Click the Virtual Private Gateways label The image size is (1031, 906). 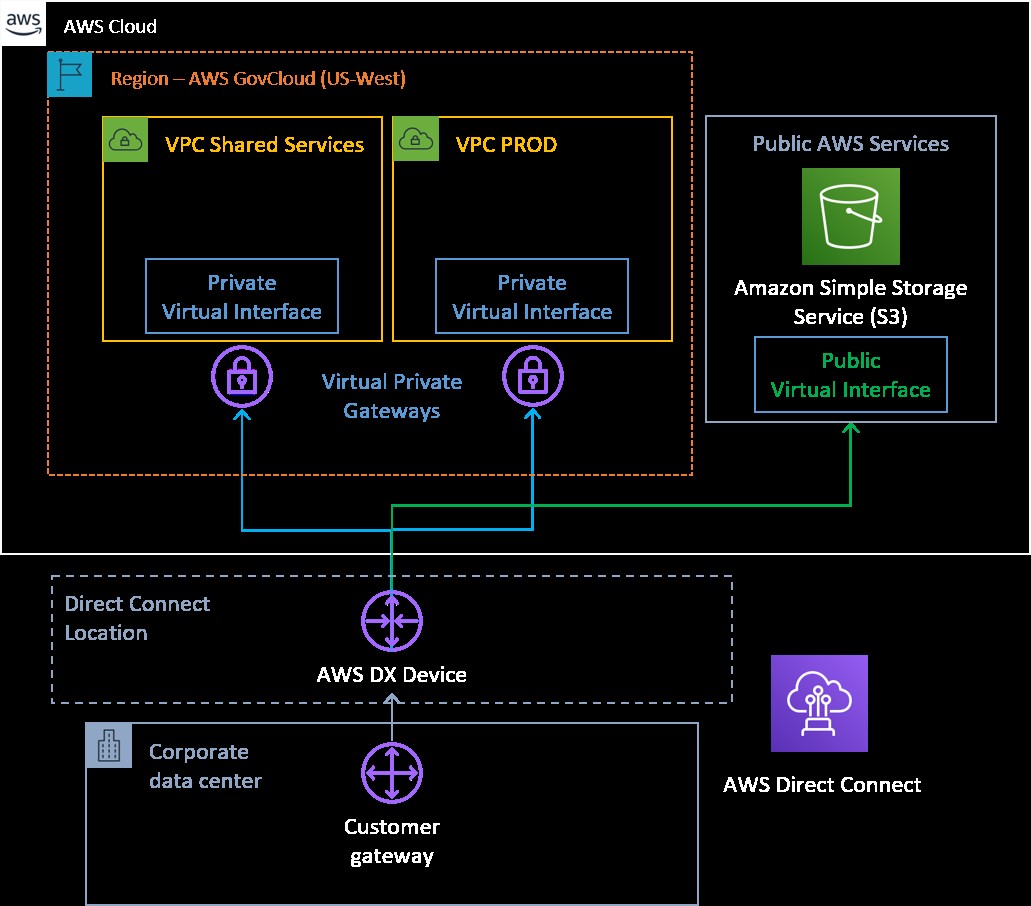[x=391, y=396]
